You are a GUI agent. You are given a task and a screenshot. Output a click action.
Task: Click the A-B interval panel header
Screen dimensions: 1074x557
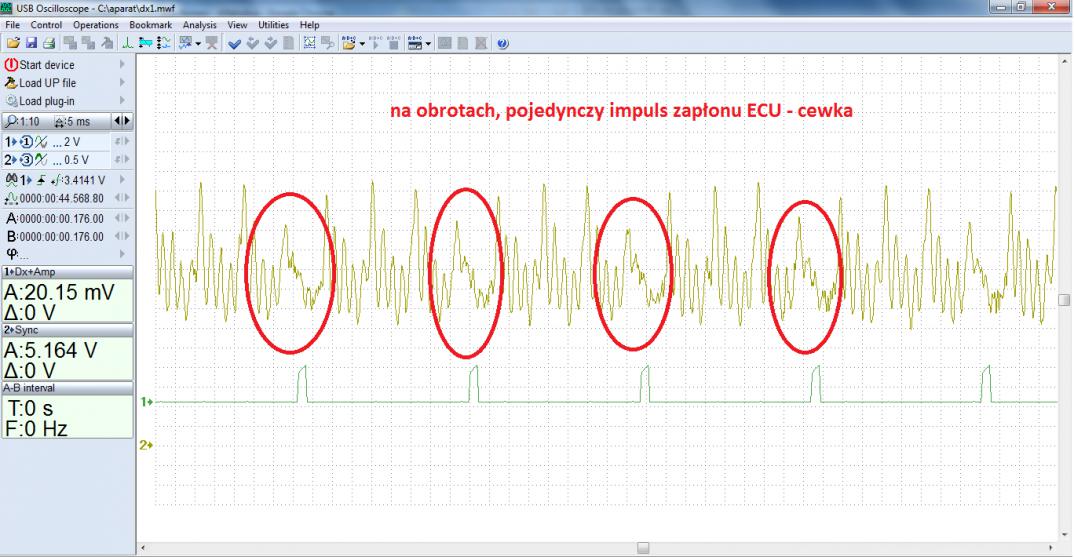(x=67, y=388)
